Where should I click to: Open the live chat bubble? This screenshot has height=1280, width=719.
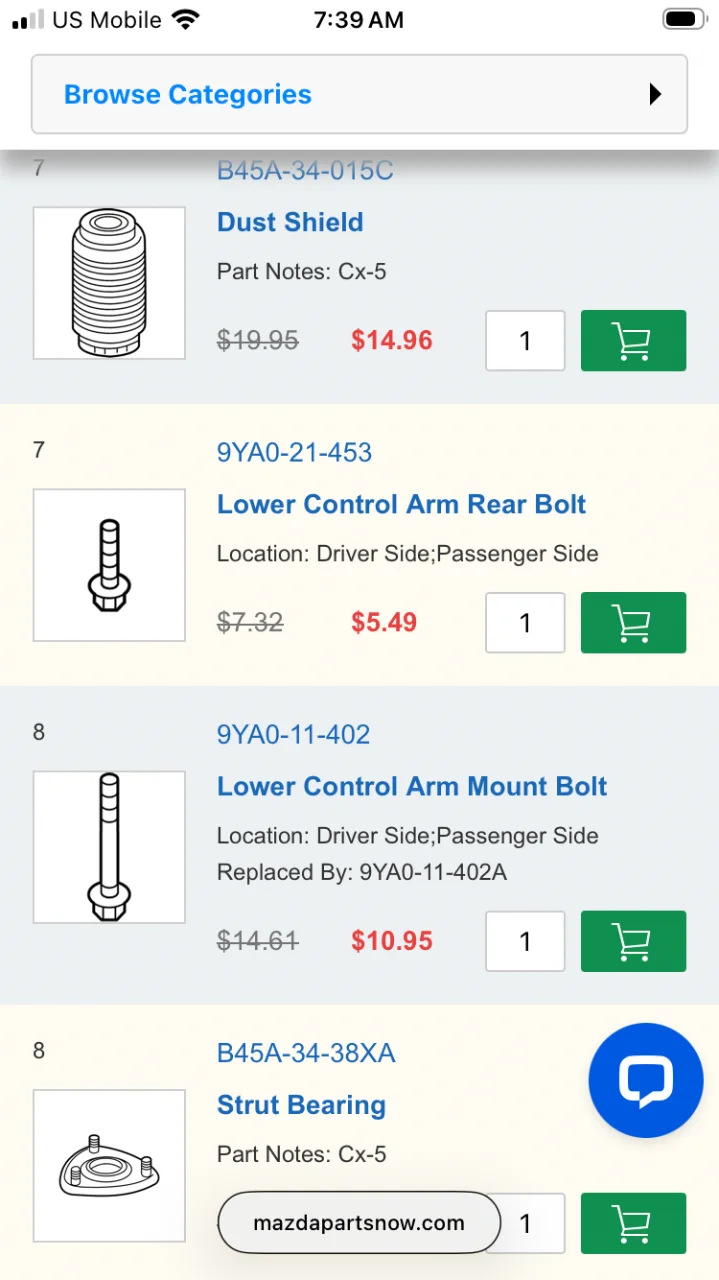click(x=645, y=1080)
